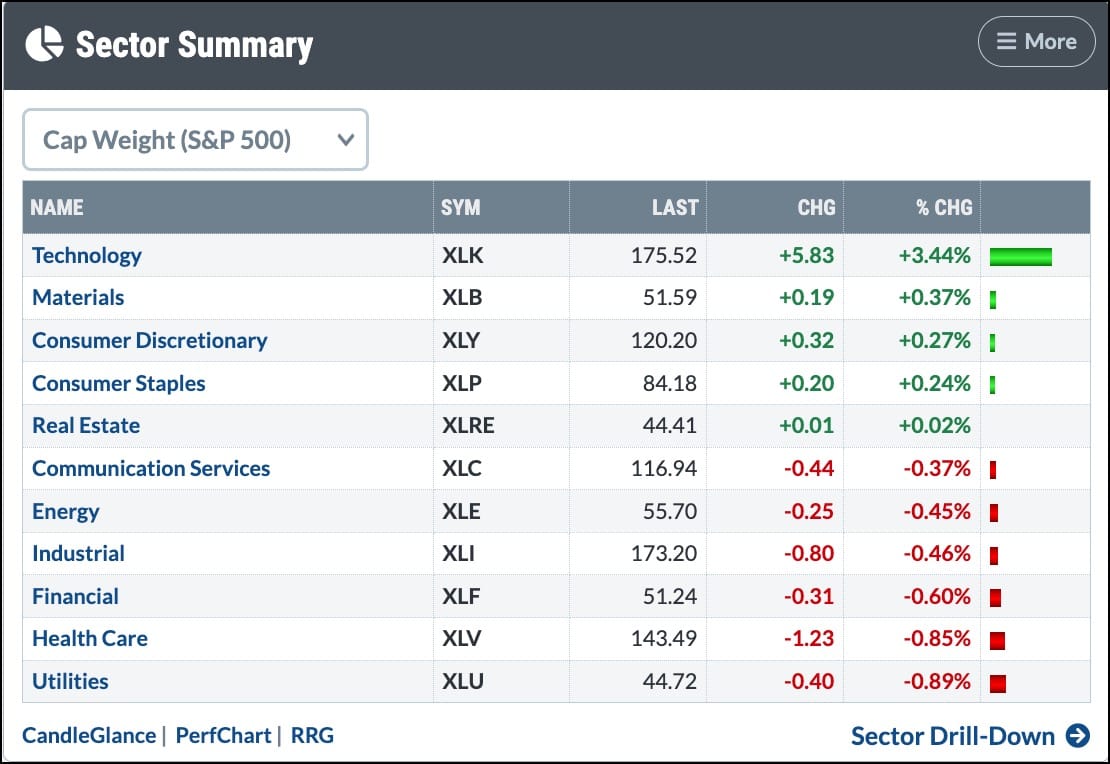Click Financial's red change bar
This screenshot has width=1110, height=764.
995,598
